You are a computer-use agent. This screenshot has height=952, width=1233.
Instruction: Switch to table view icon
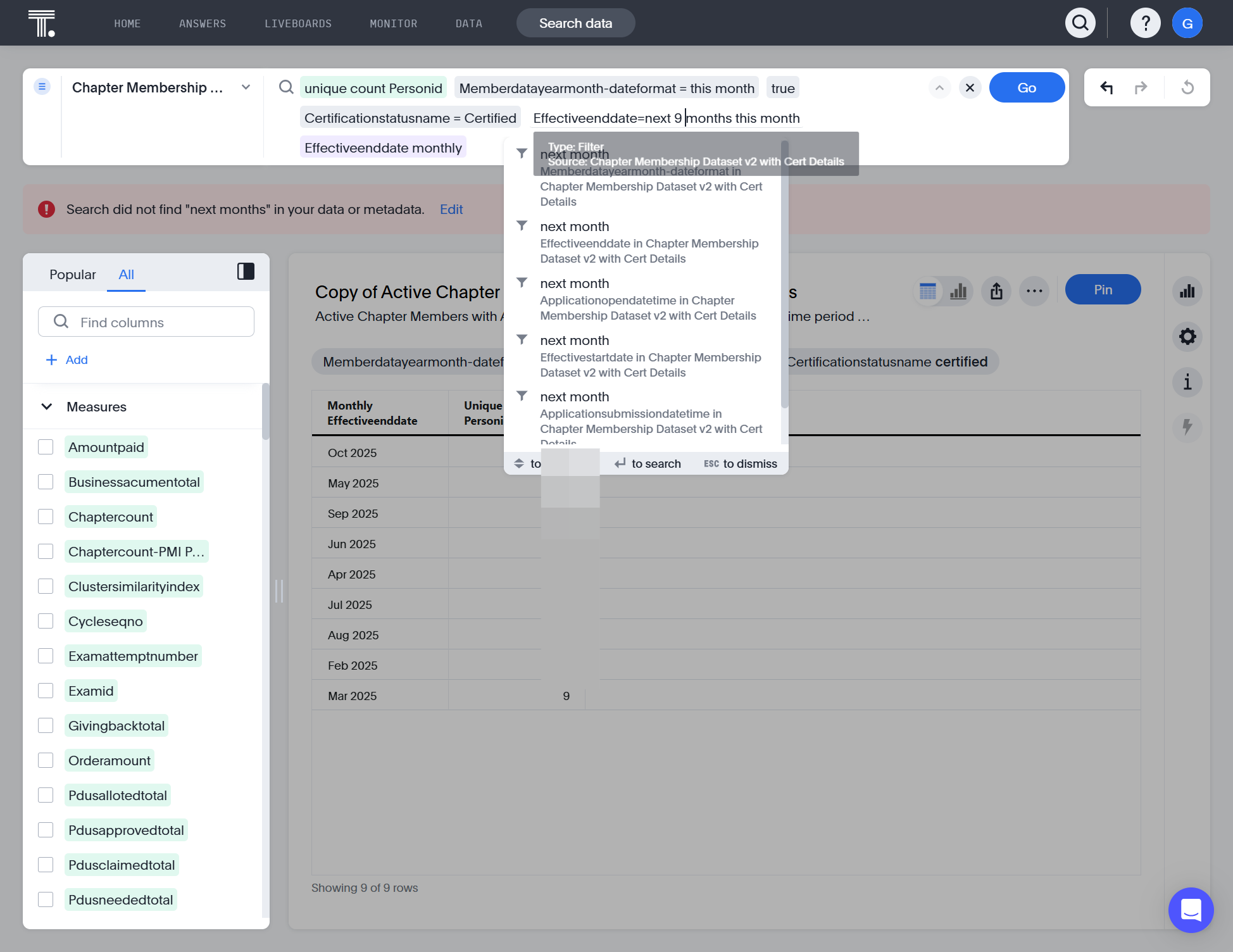click(928, 291)
